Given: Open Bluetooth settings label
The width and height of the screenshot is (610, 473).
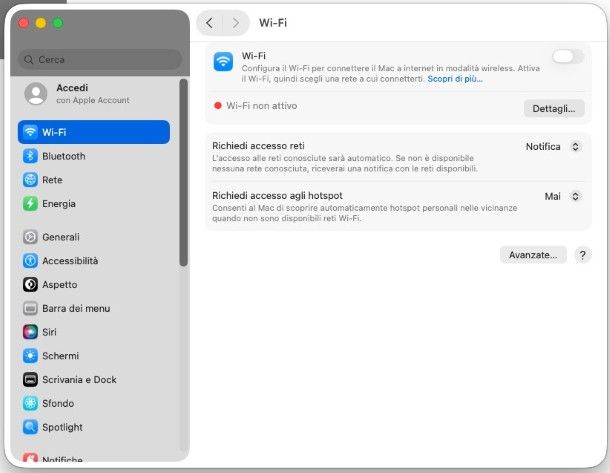Looking at the screenshot, I should tap(64, 156).
